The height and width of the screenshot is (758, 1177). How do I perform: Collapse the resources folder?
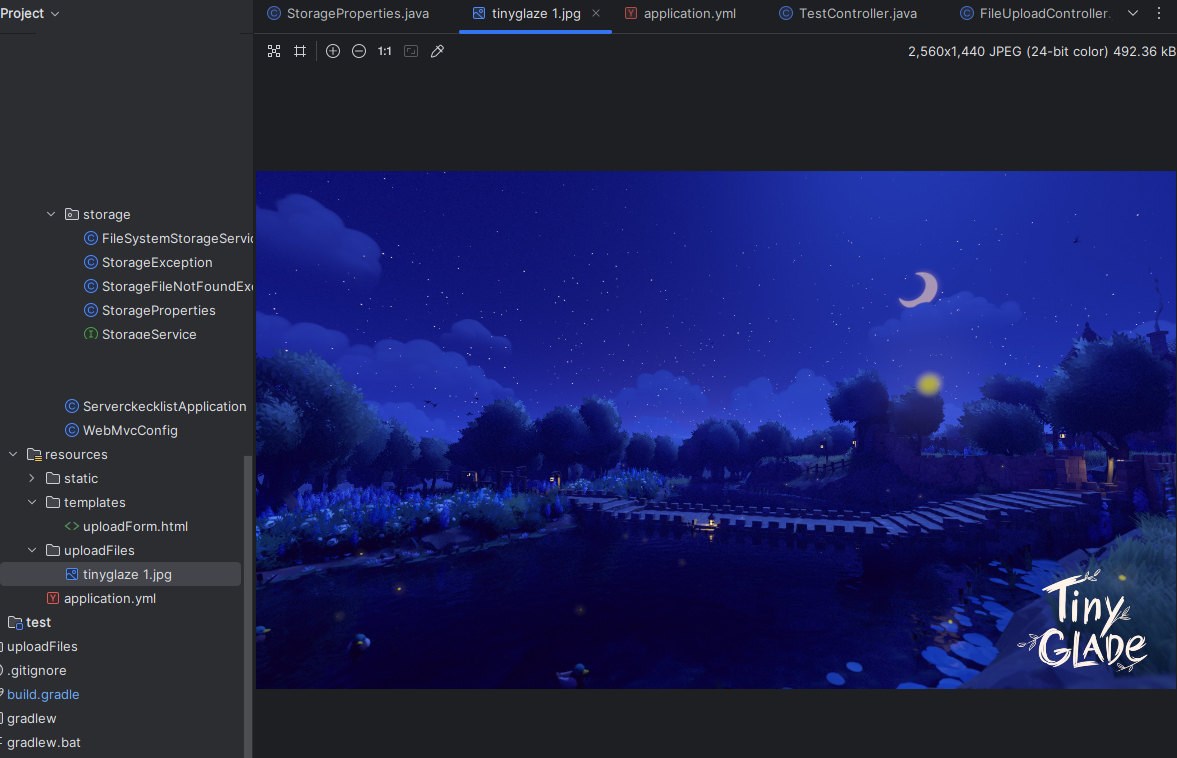(x=14, y=455)
